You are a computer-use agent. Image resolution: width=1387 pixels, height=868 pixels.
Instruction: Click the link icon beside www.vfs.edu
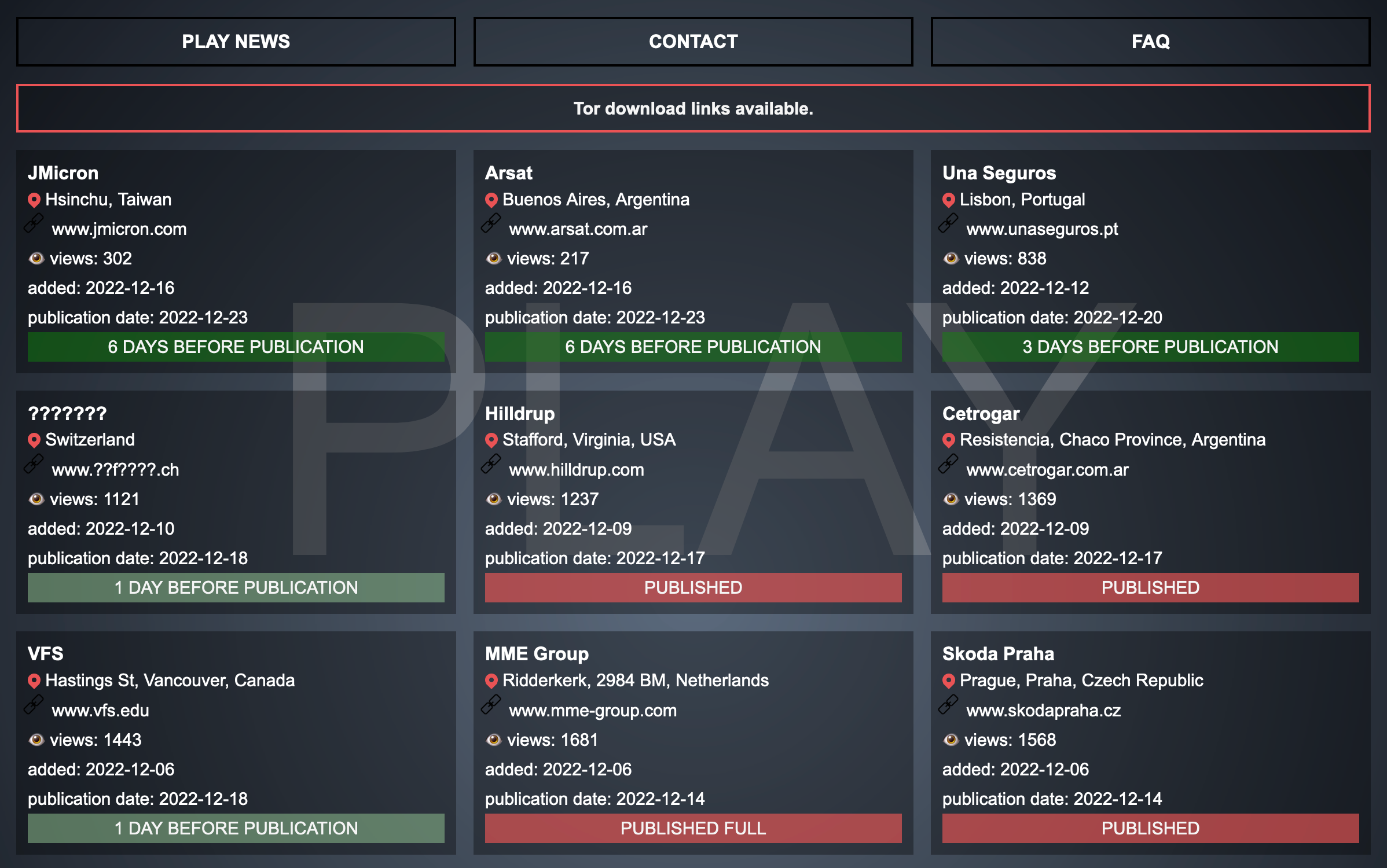(34, 705)
